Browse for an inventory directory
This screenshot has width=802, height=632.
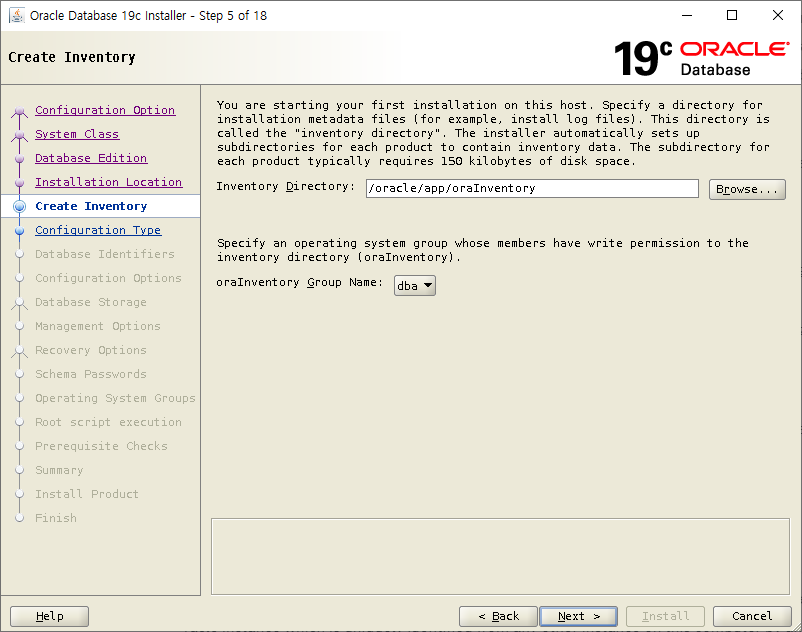[x=747, y=189]
